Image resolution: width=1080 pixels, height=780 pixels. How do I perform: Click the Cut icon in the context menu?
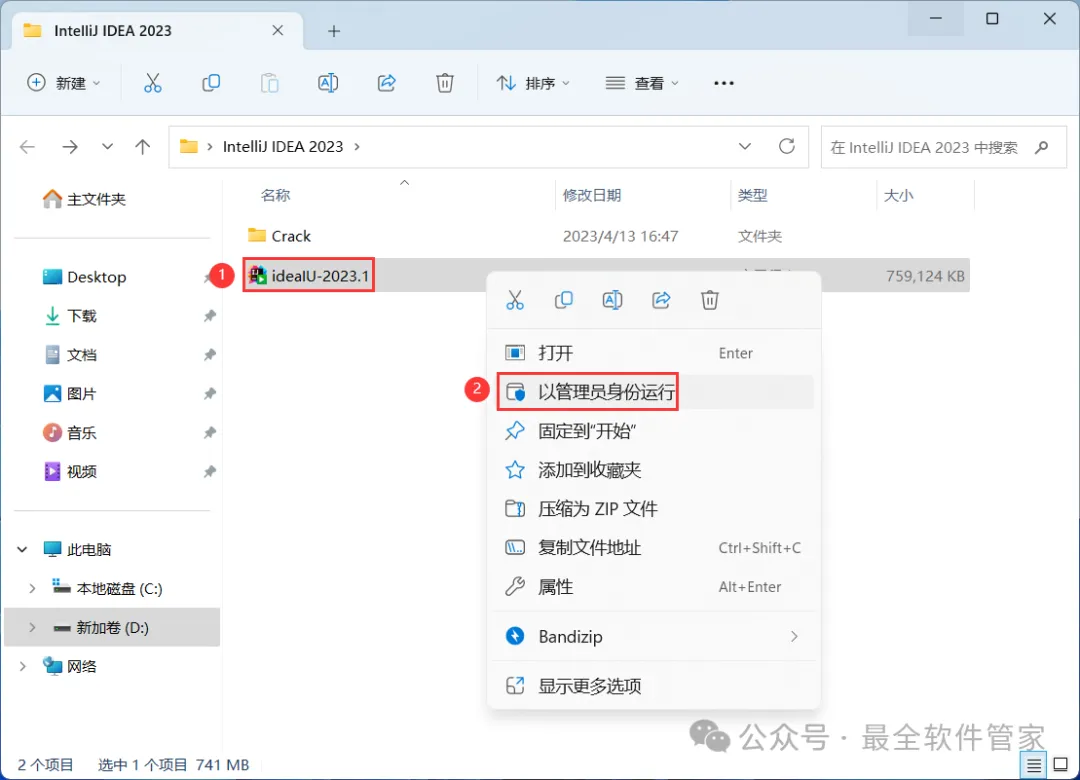515,300
